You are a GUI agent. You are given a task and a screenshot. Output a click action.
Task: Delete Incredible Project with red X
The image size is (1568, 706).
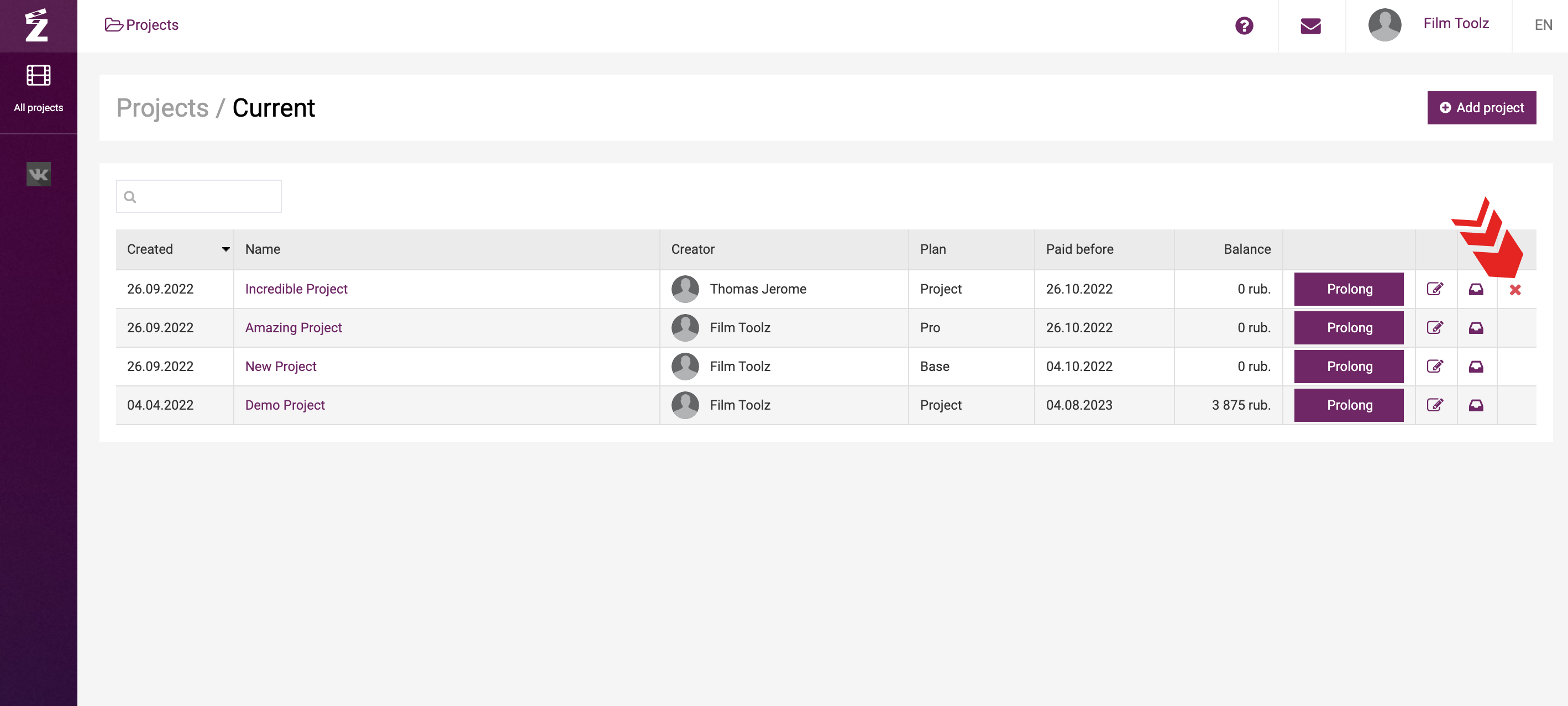click(x=1515, y=290)
